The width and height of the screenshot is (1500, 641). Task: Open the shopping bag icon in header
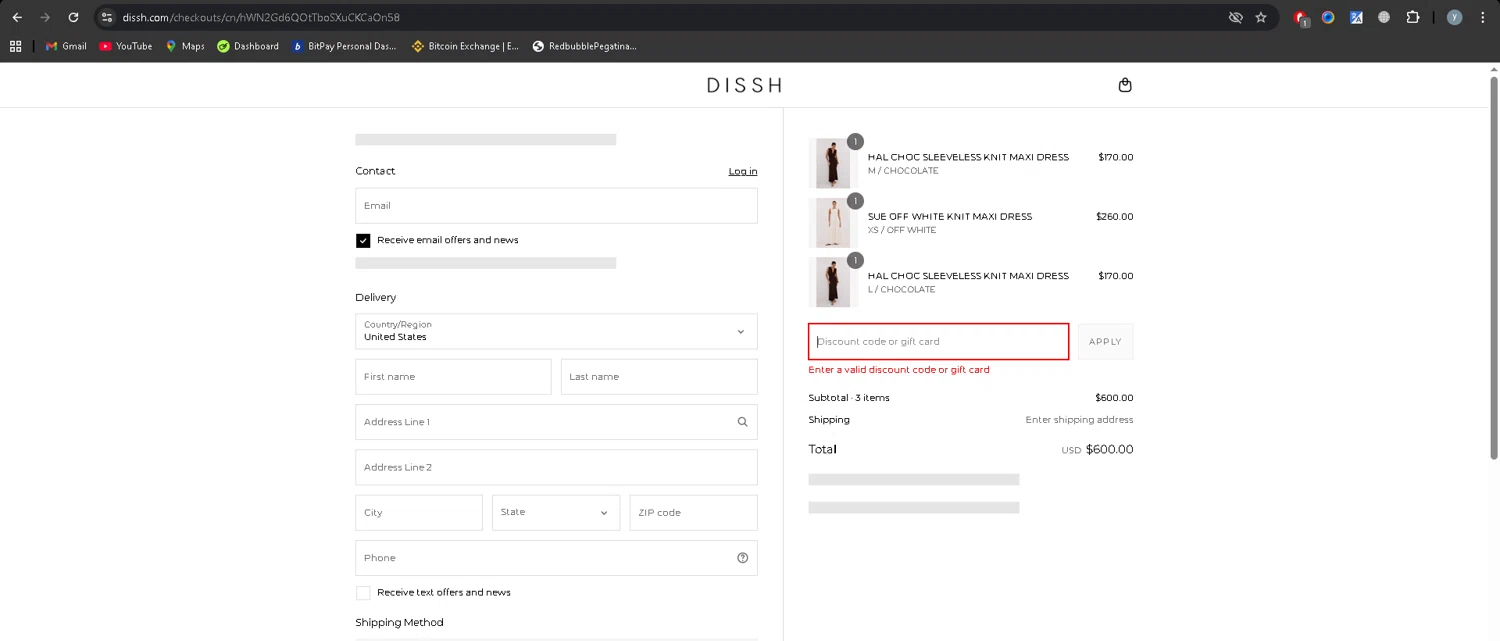coord(1125,85)
